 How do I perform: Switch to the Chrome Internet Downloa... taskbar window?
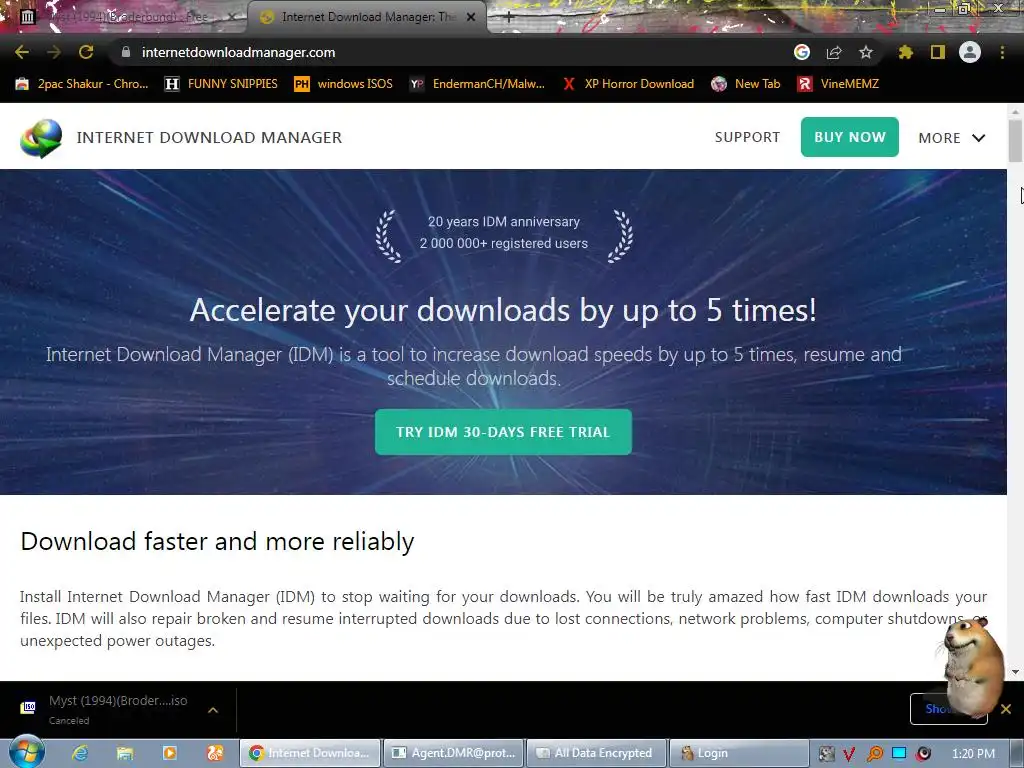(310, 753)
